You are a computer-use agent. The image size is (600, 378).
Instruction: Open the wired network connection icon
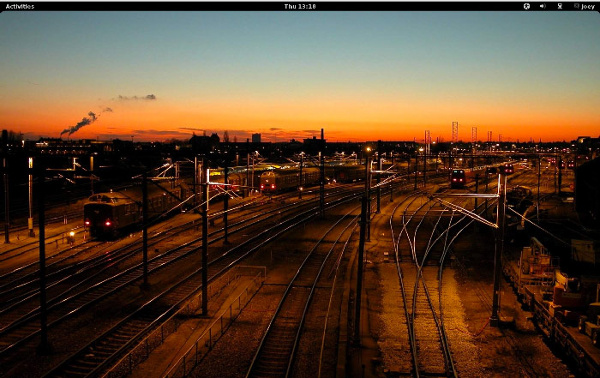(x=559, y=6)
